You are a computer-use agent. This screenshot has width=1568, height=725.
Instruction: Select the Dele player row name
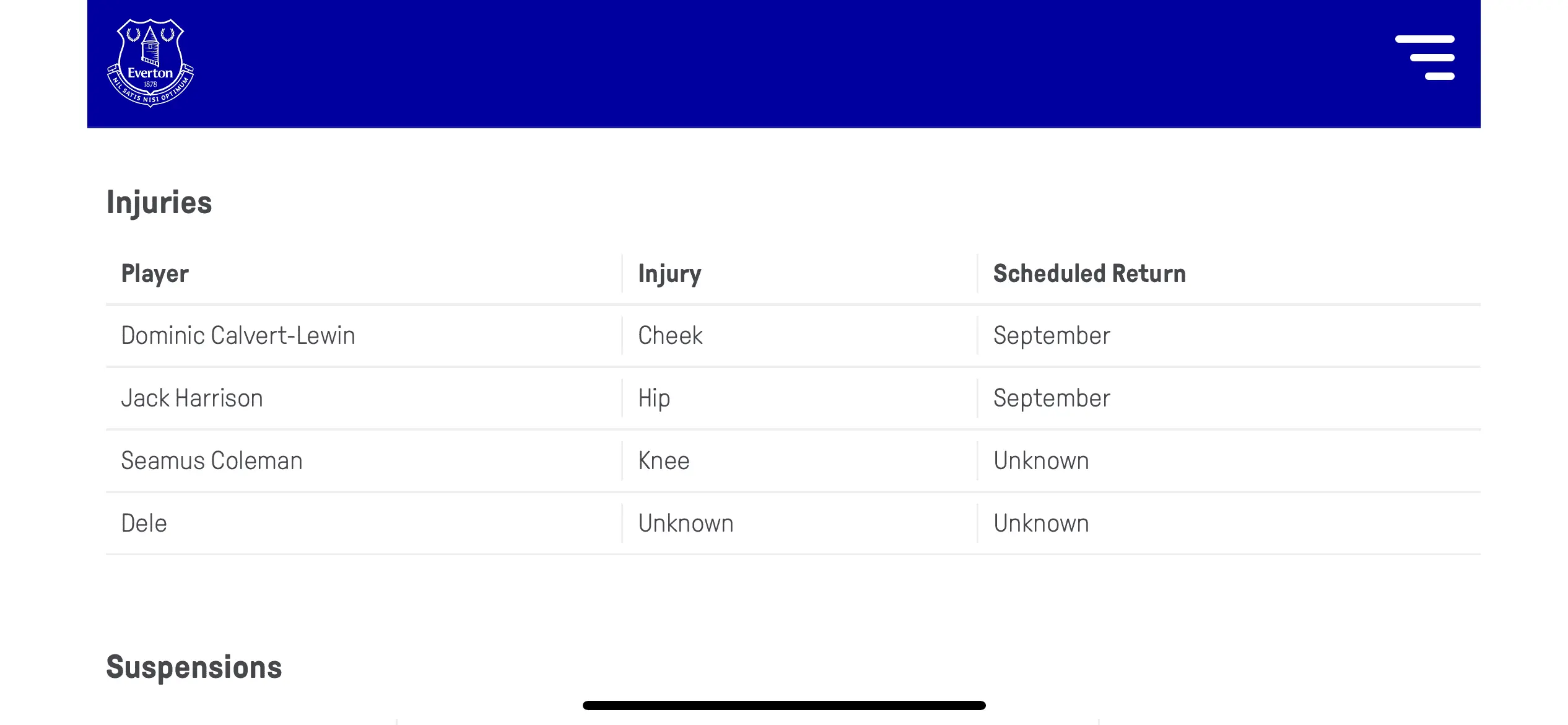[x=144, y=524]
